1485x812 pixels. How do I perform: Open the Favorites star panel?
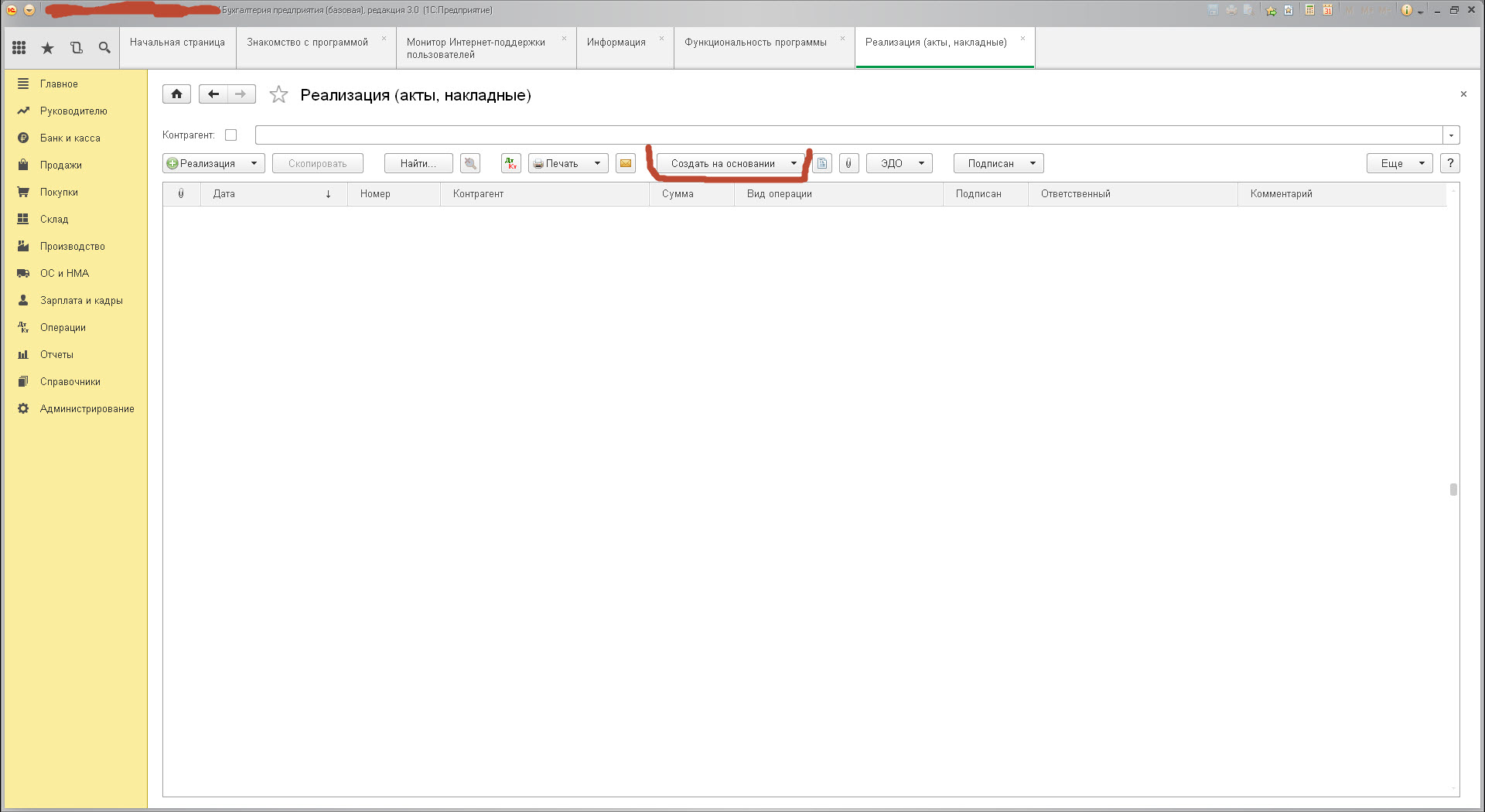pyautogui.click(x=48, y=48)
